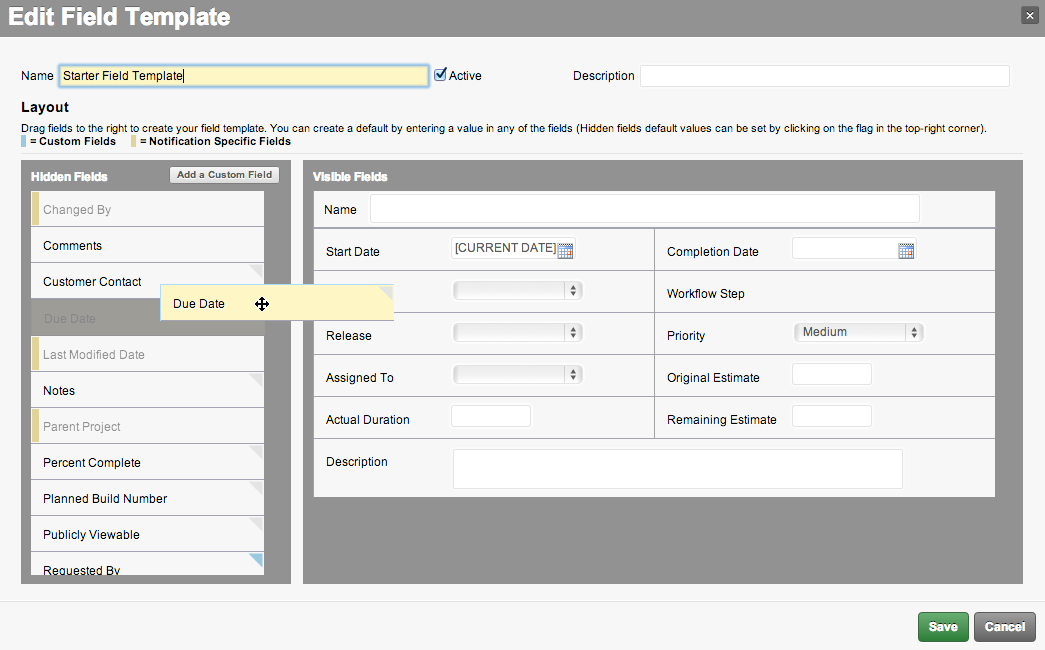The height and width of the screenshot is (650, 1045).
Task: Click the Assigned To label
Action: click(x=360, y=377)
